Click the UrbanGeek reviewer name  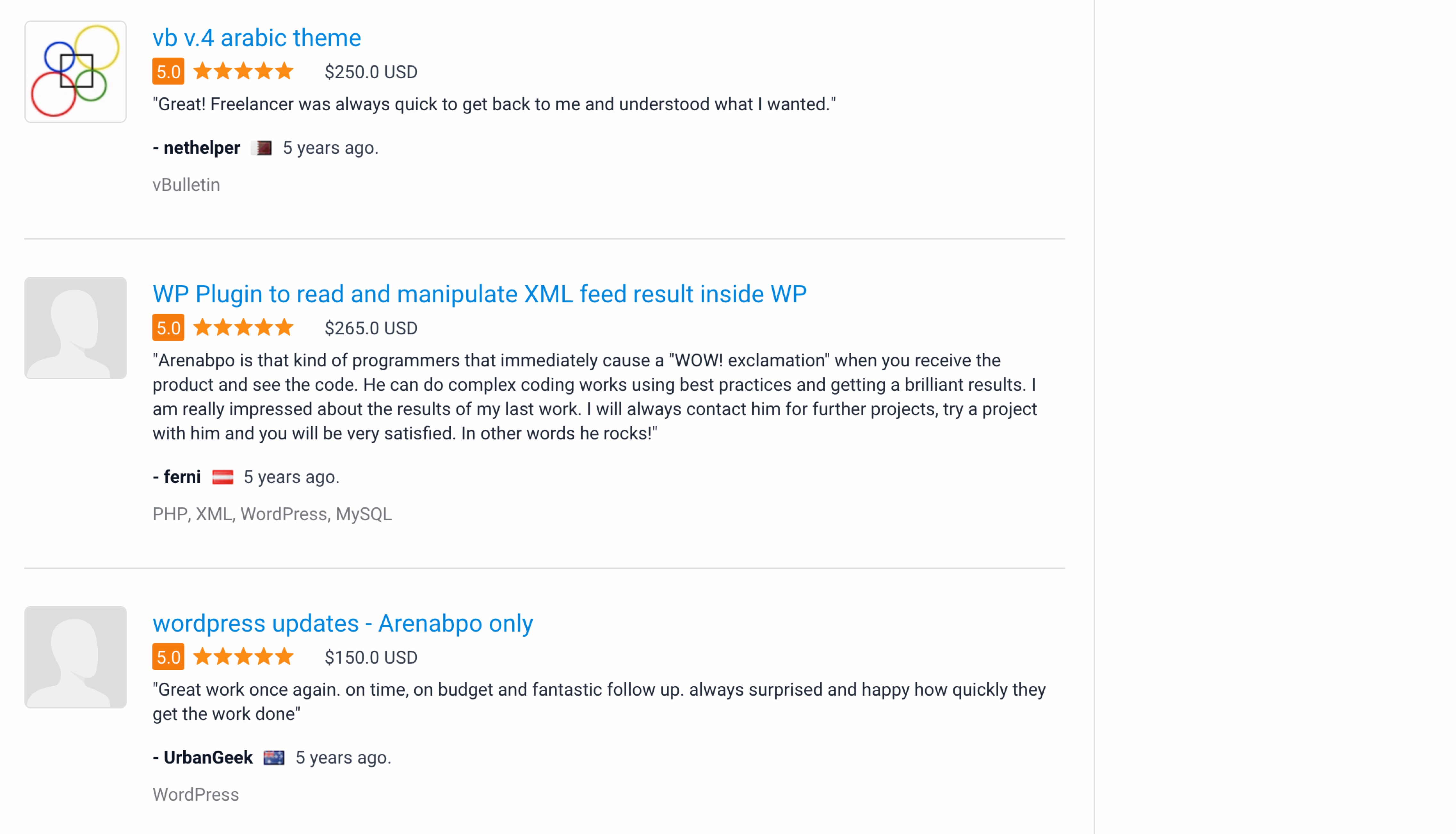coord(208,758)
